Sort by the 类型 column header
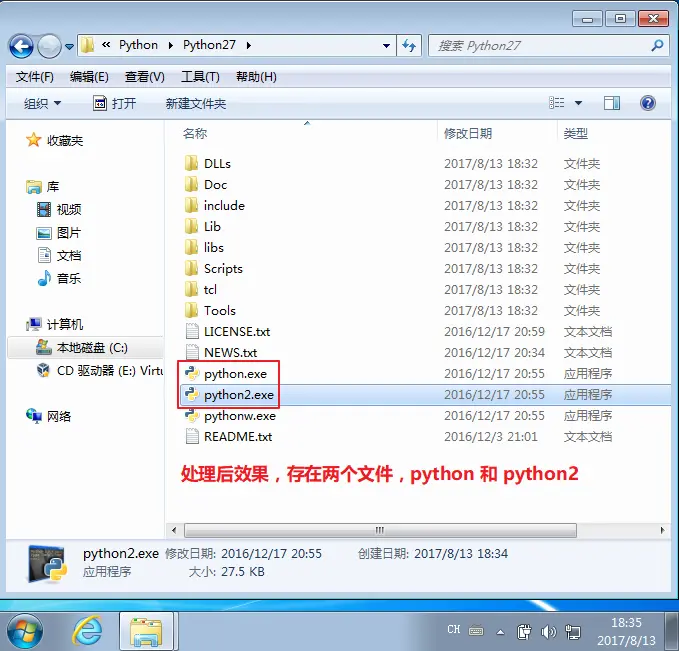 tap(576, 134)
